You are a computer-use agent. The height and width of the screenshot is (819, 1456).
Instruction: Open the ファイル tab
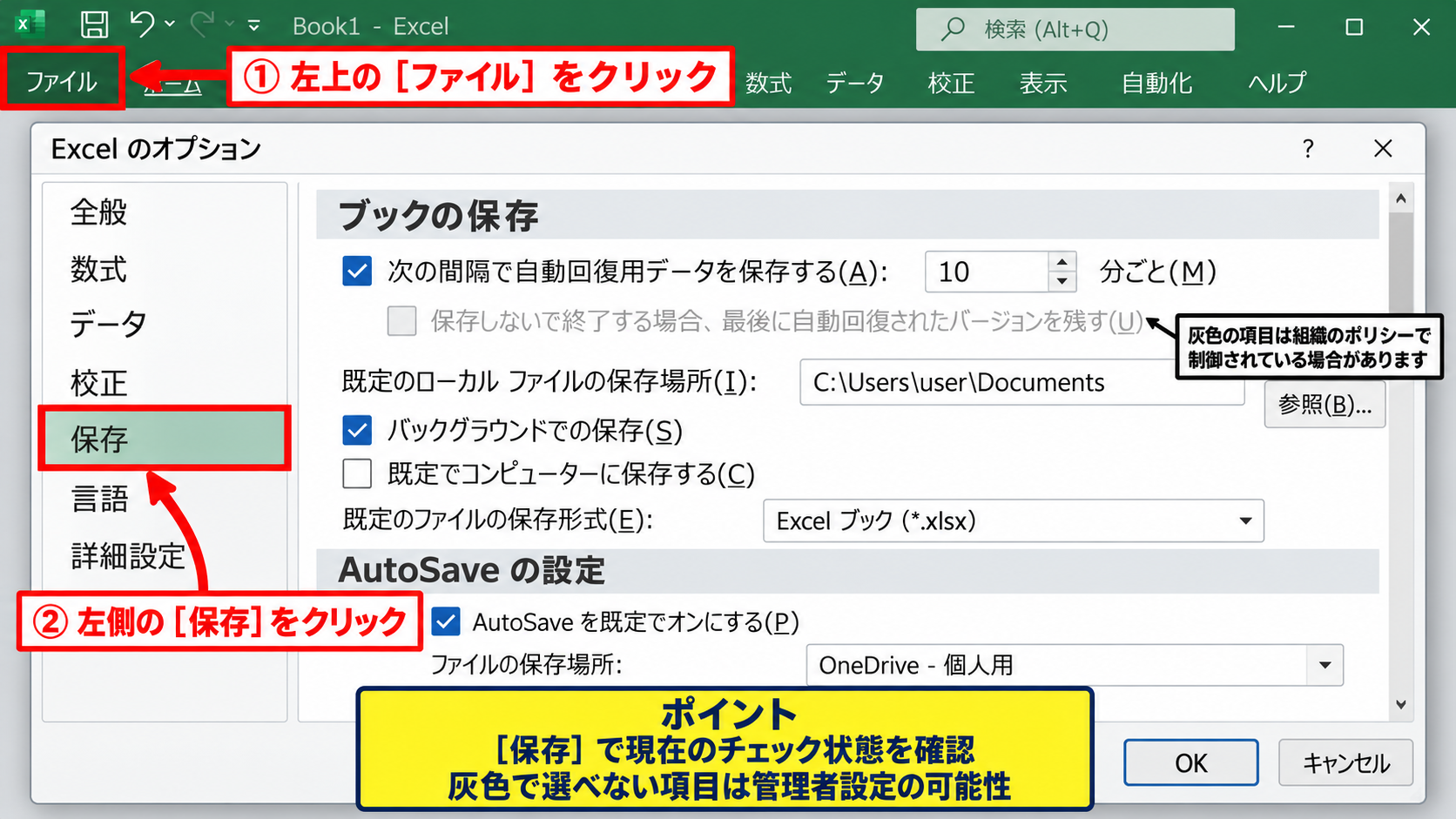[61, 82]
